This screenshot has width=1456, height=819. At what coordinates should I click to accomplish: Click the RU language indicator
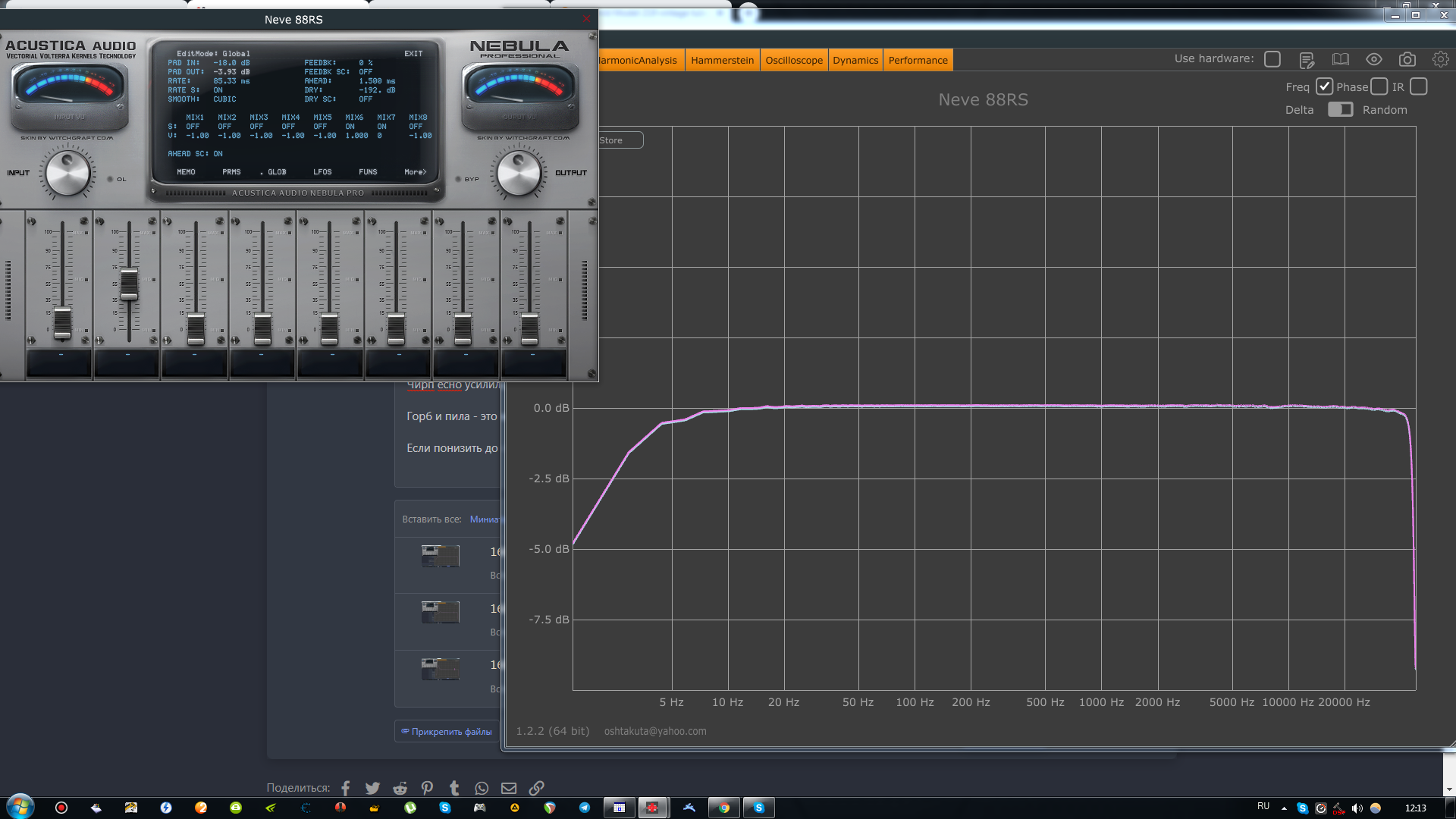pyautogui.click(x=1263, y=806)
